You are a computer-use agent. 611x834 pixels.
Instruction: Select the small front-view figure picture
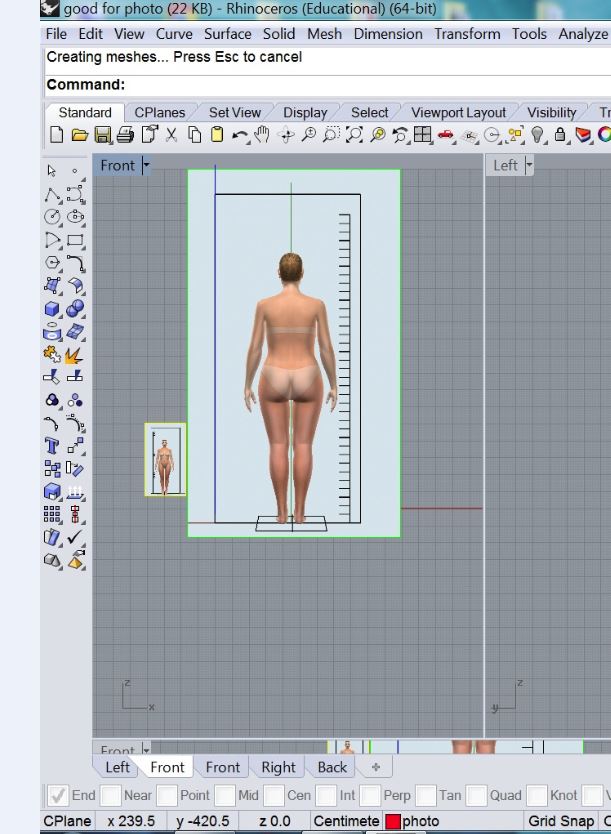(165, 460)
